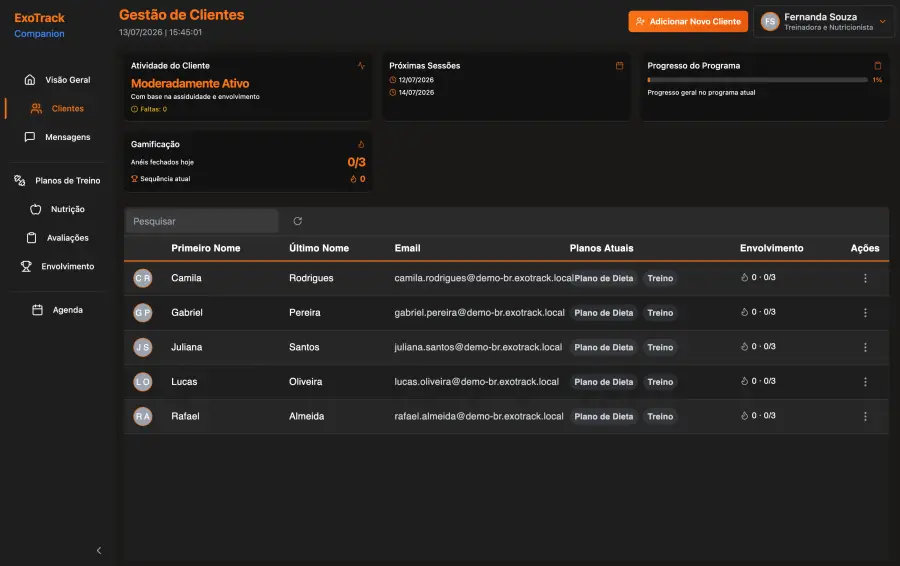Click the FS user avatar

coord(770,21)
